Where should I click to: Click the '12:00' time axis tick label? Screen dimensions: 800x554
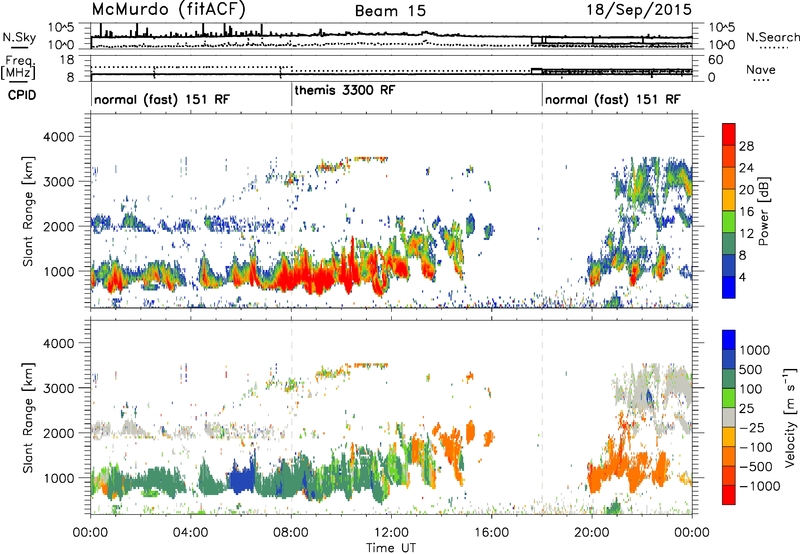(391, 533)
